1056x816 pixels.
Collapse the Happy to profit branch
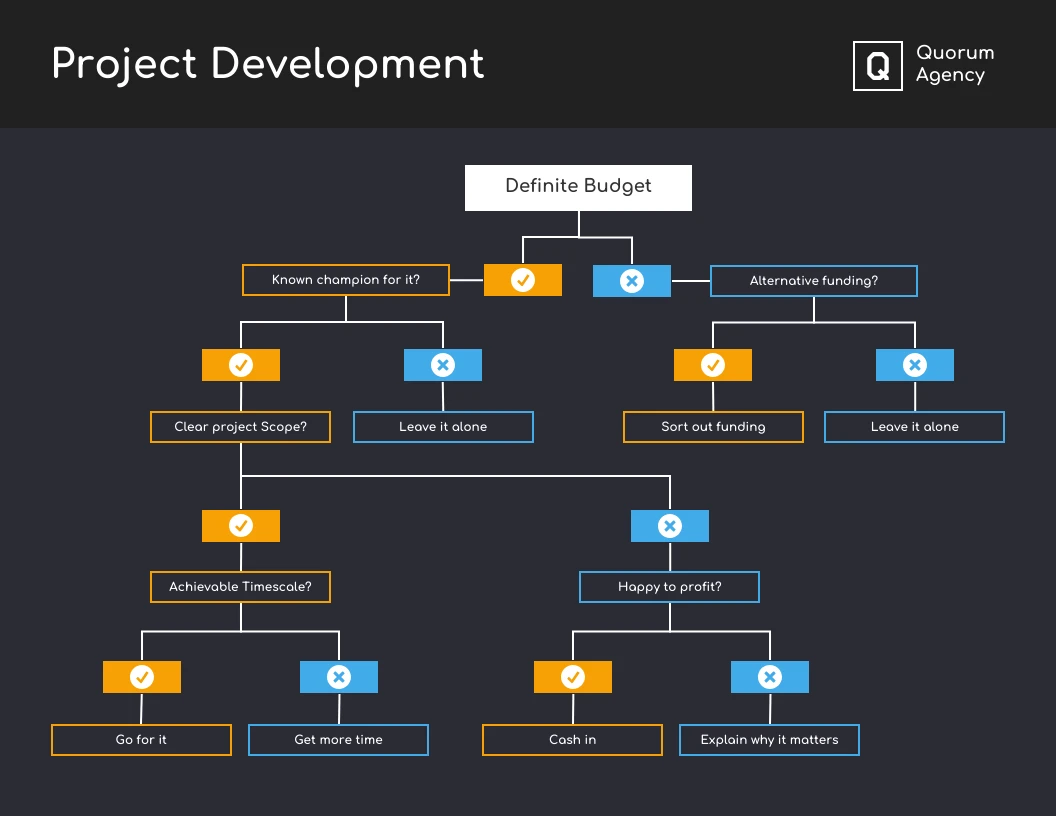pos(669,587)
